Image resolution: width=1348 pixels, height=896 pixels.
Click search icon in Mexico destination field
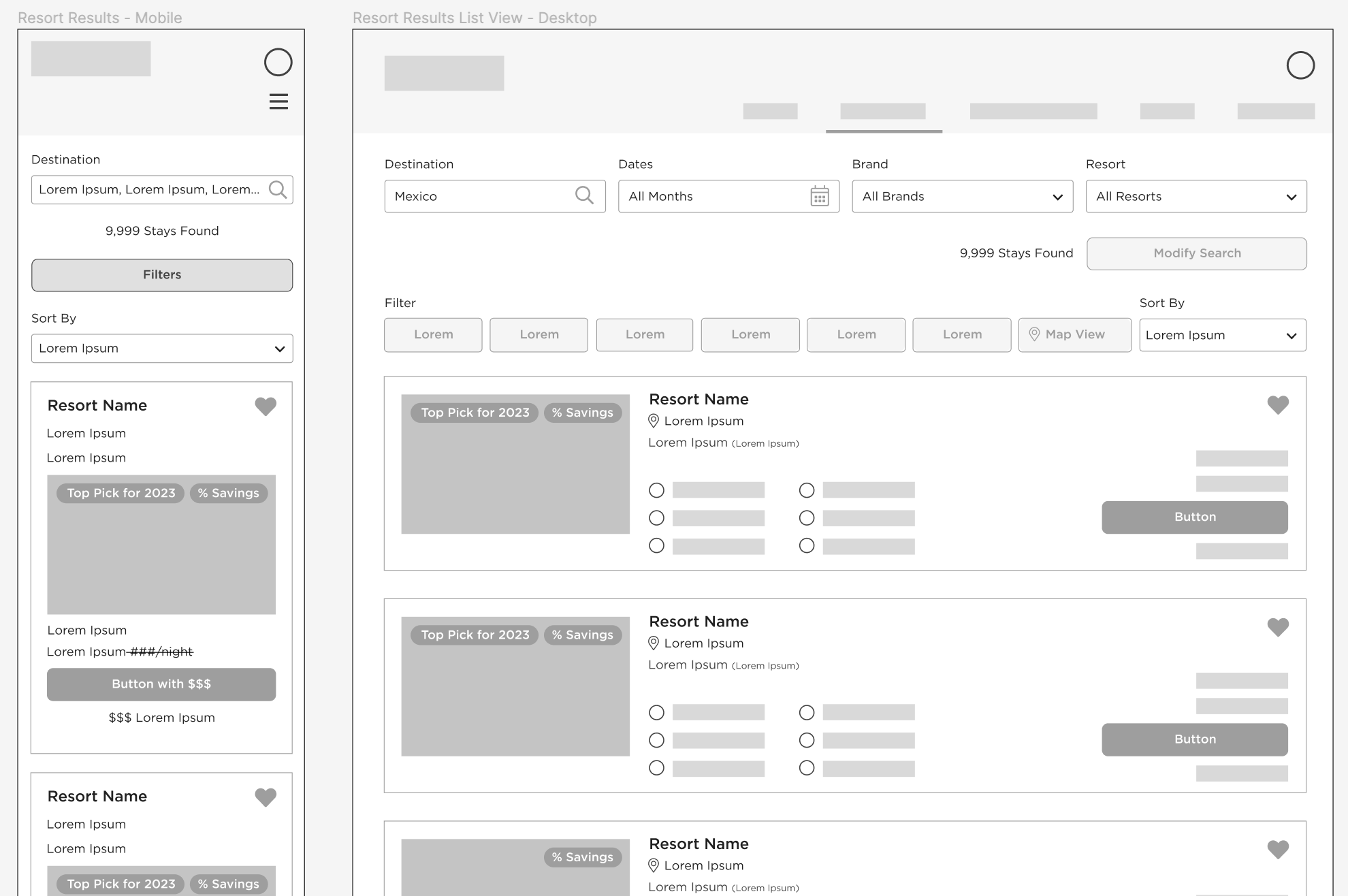[584, 196]
